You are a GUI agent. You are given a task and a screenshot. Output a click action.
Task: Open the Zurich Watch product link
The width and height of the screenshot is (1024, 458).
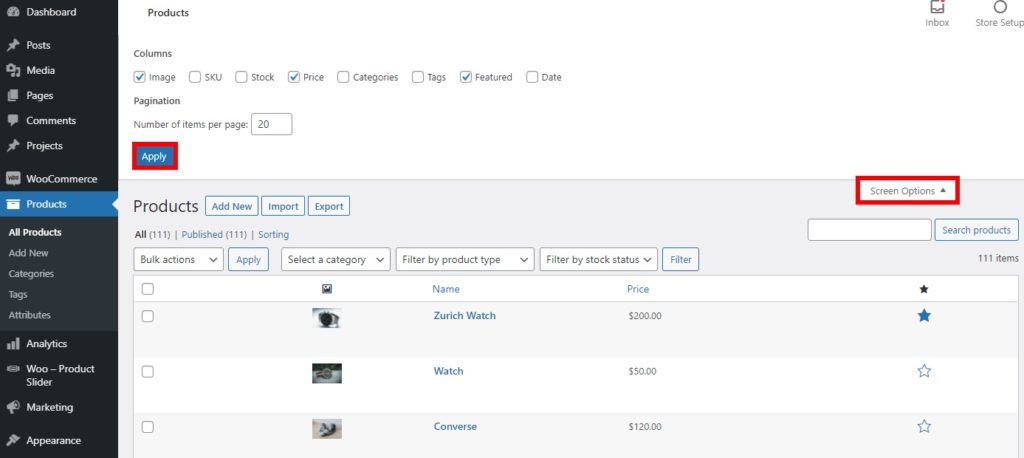pyautogui.click(x=464, y=316)
